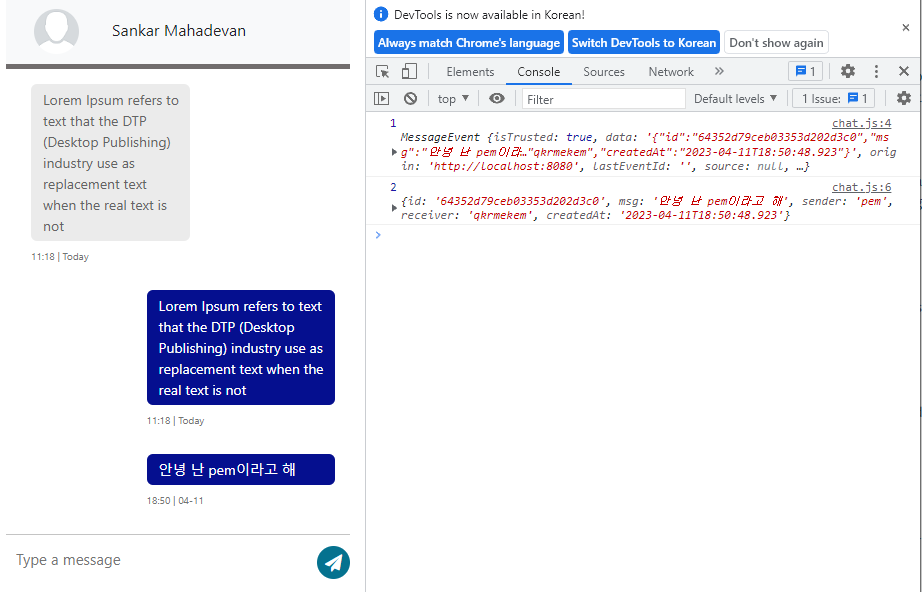Click the blue issues counter badge in tab bar
Screen dimensions: 922x592
[x=806, y=72]
